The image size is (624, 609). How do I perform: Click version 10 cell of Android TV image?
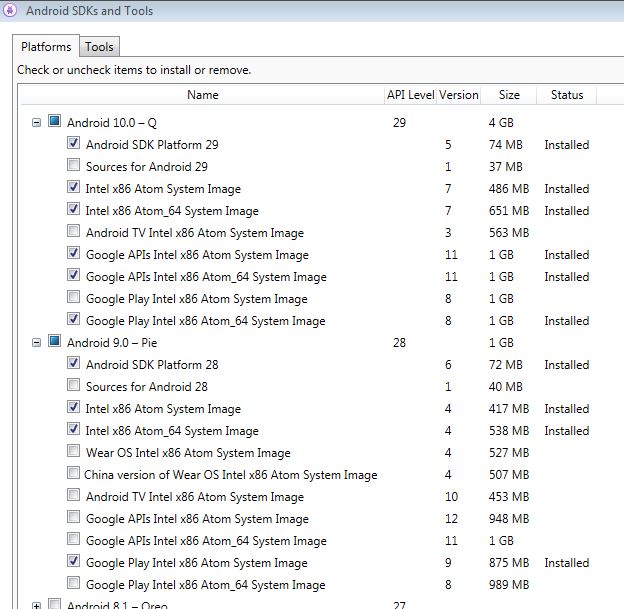coord(451,497)
